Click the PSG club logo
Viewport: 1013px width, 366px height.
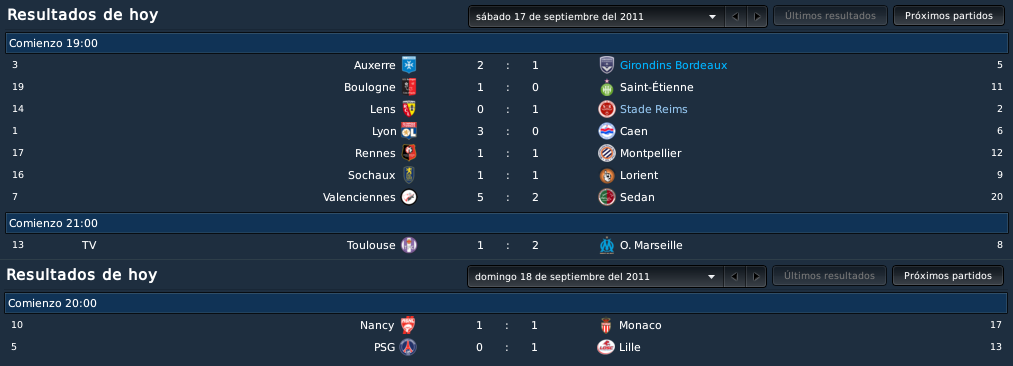pyautogui.click(x=408, y=347)
